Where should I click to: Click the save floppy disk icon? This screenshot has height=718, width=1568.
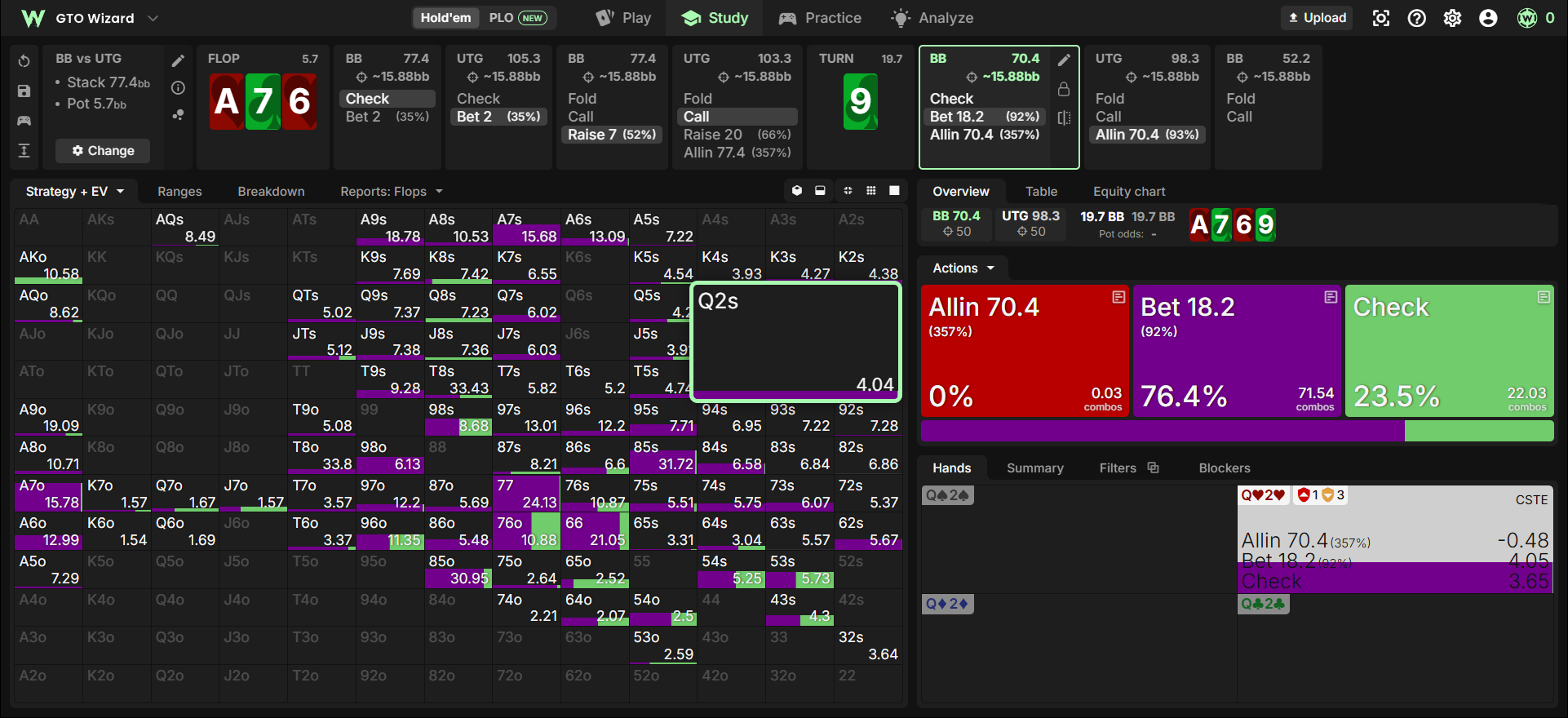[24, 91]
